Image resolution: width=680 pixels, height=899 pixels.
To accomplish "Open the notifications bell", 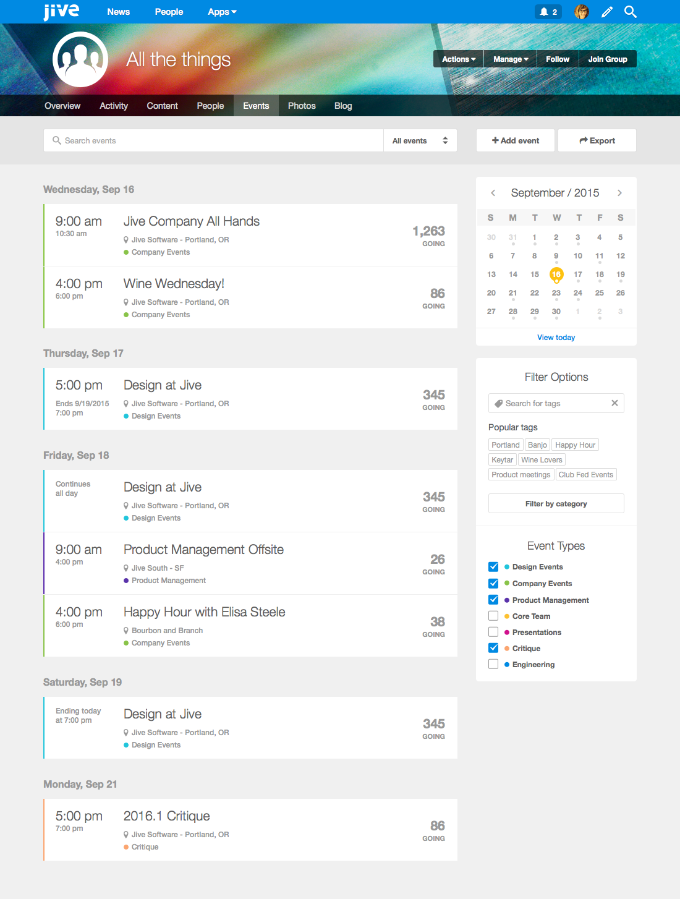I will pos(549,11).
